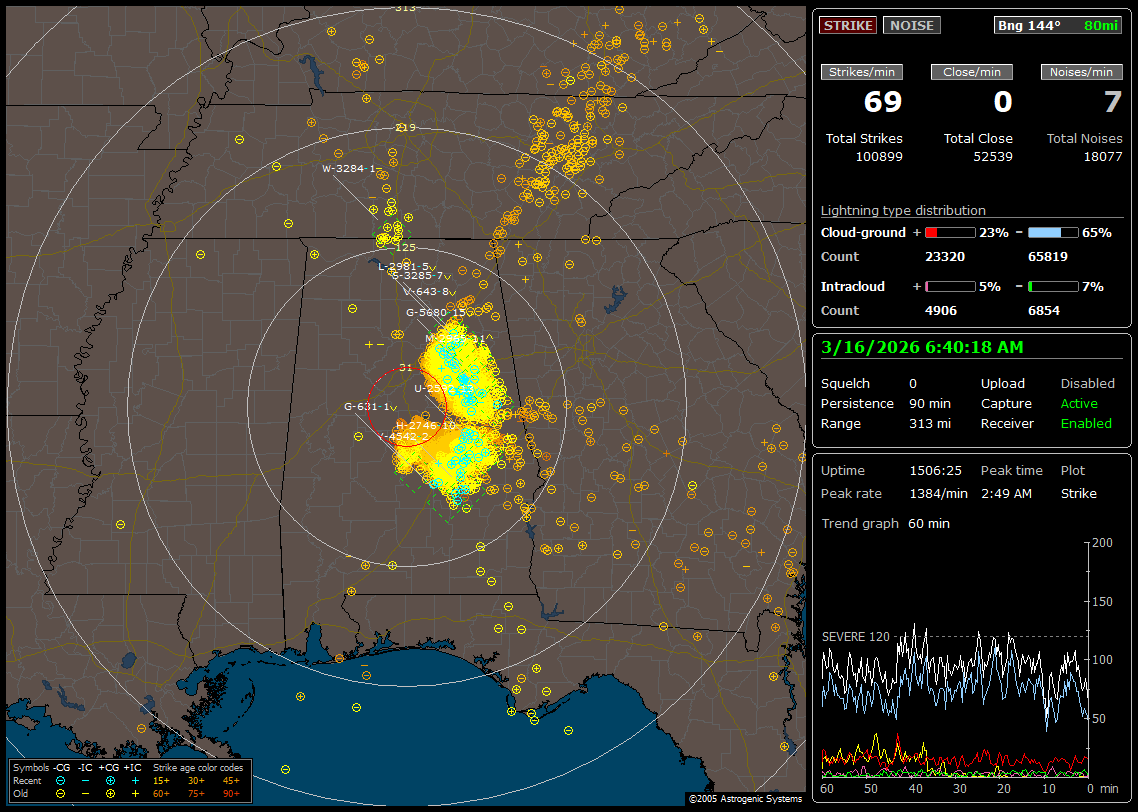Image resolution: width=1138 pixels, height=812 pixels.
Task: Click the 3/16/2026 date and time display
Action: click(921, 347)
